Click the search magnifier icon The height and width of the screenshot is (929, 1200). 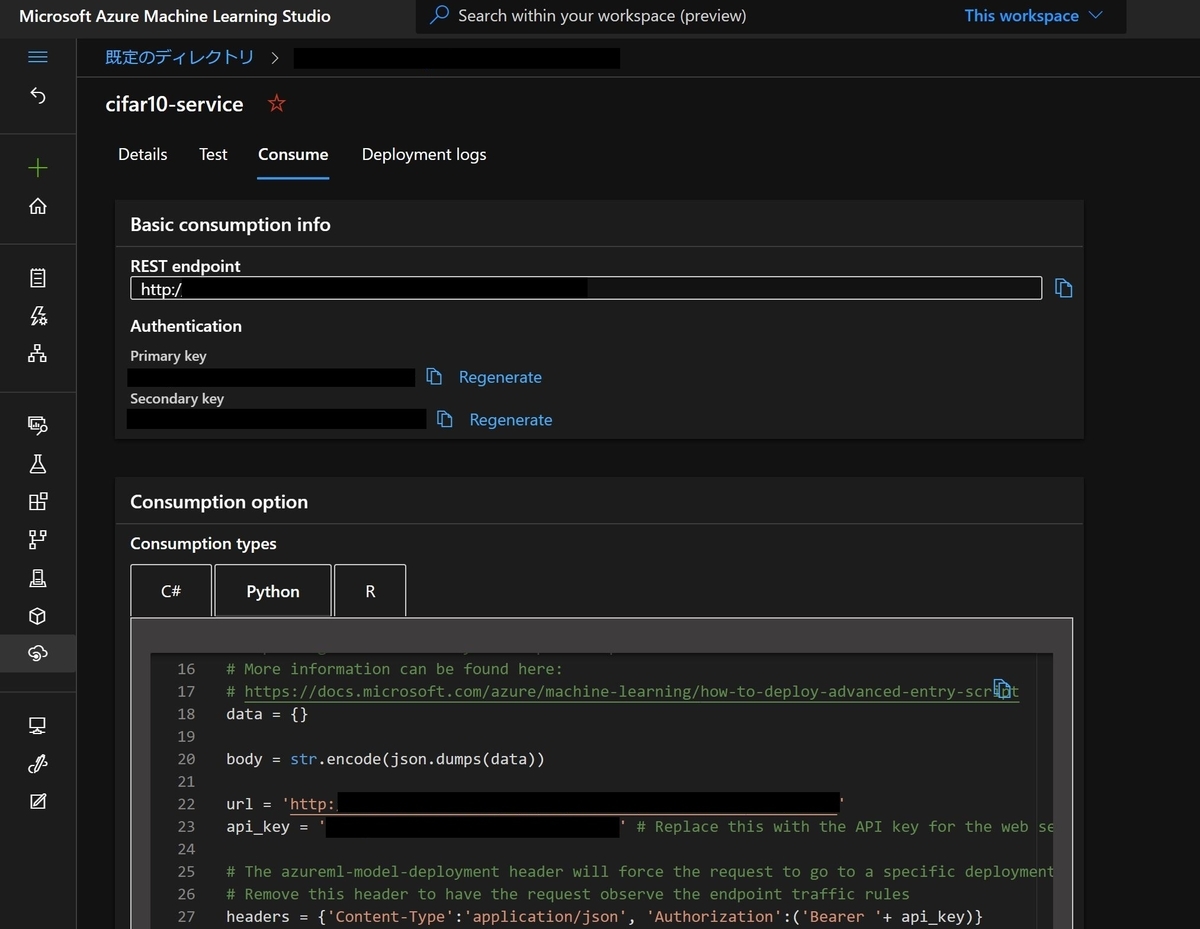point(439,16)
